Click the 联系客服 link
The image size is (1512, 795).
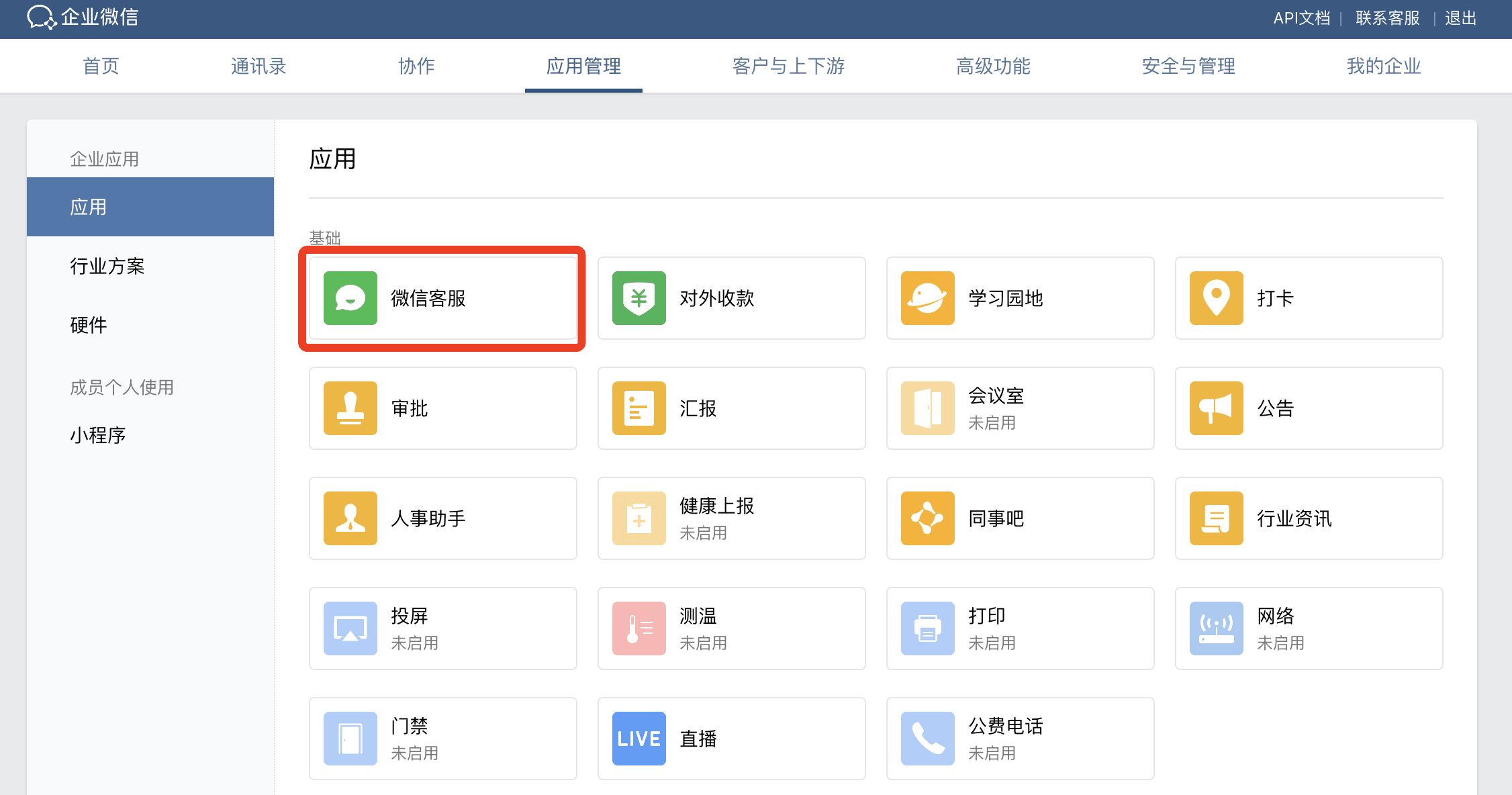1388,18
